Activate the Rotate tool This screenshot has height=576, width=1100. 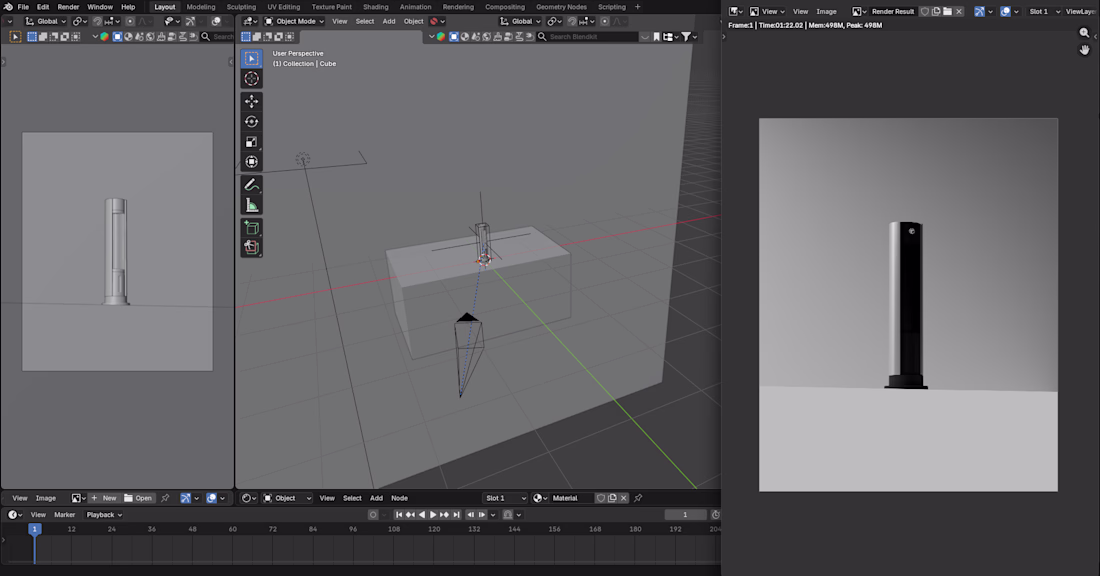pyautogui.click(x=251, y=121)
